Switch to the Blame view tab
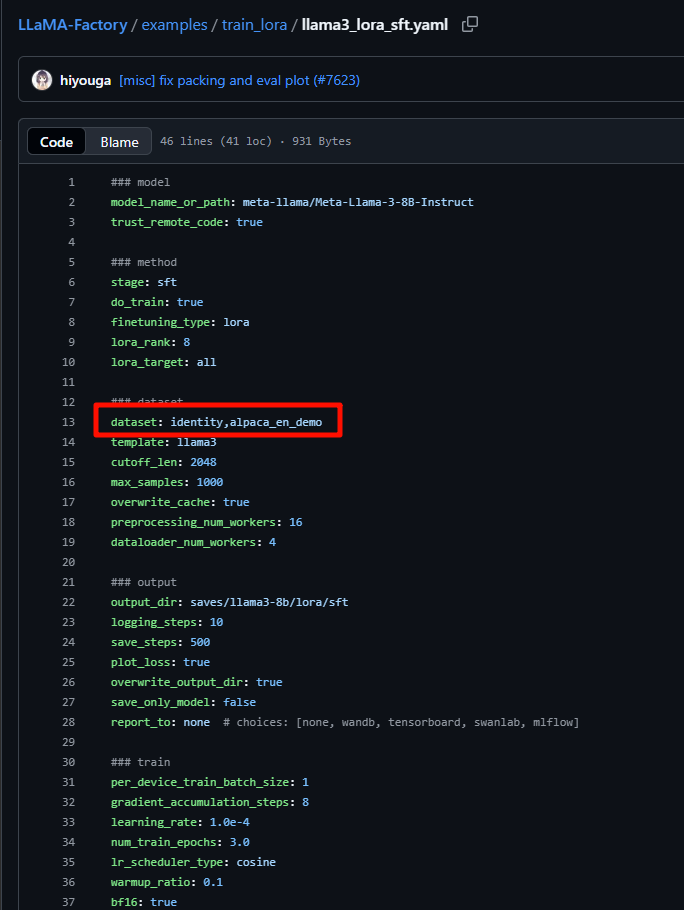 pos(119,142)
